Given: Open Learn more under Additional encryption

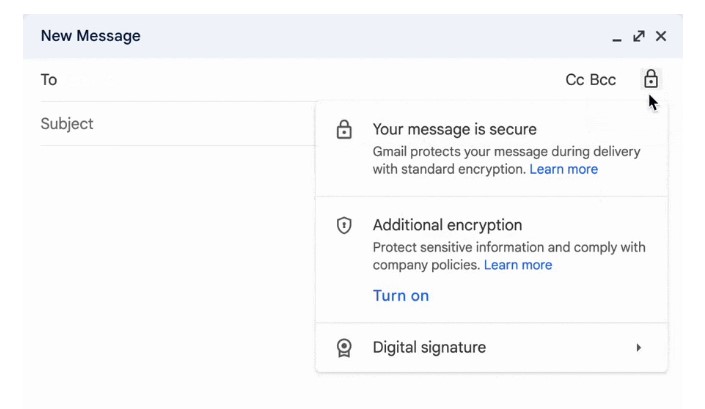Looking at the screenshot, I should 518,265.
